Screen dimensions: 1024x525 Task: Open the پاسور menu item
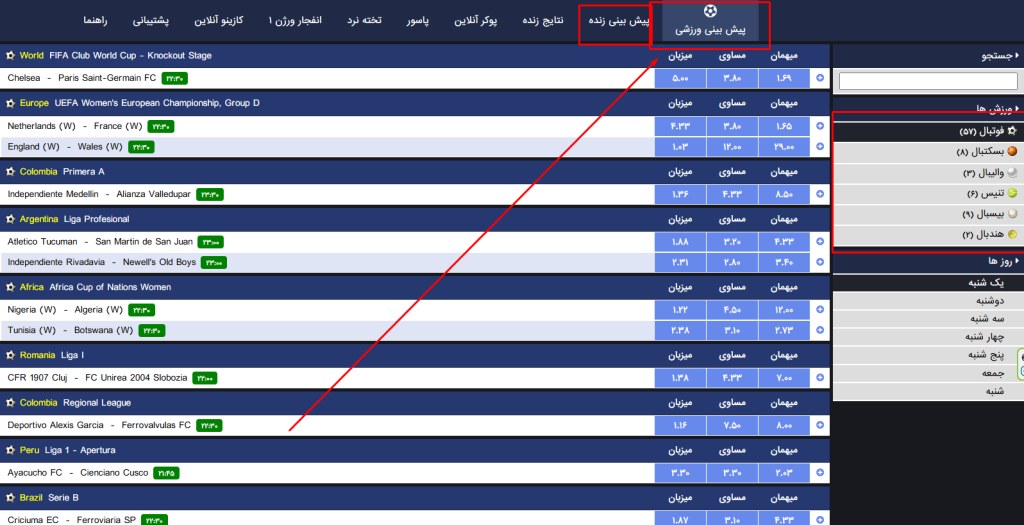tap(417, 21)
